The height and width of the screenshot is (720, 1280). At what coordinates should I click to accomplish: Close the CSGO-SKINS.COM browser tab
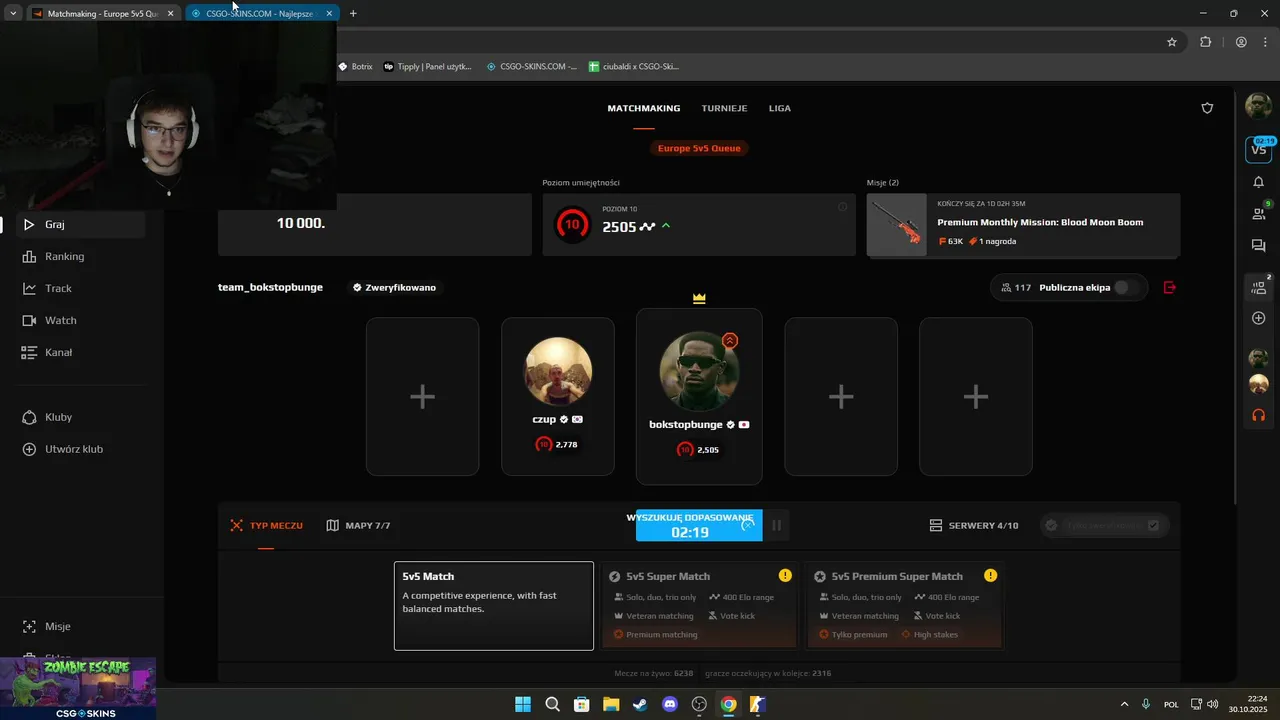329,14
